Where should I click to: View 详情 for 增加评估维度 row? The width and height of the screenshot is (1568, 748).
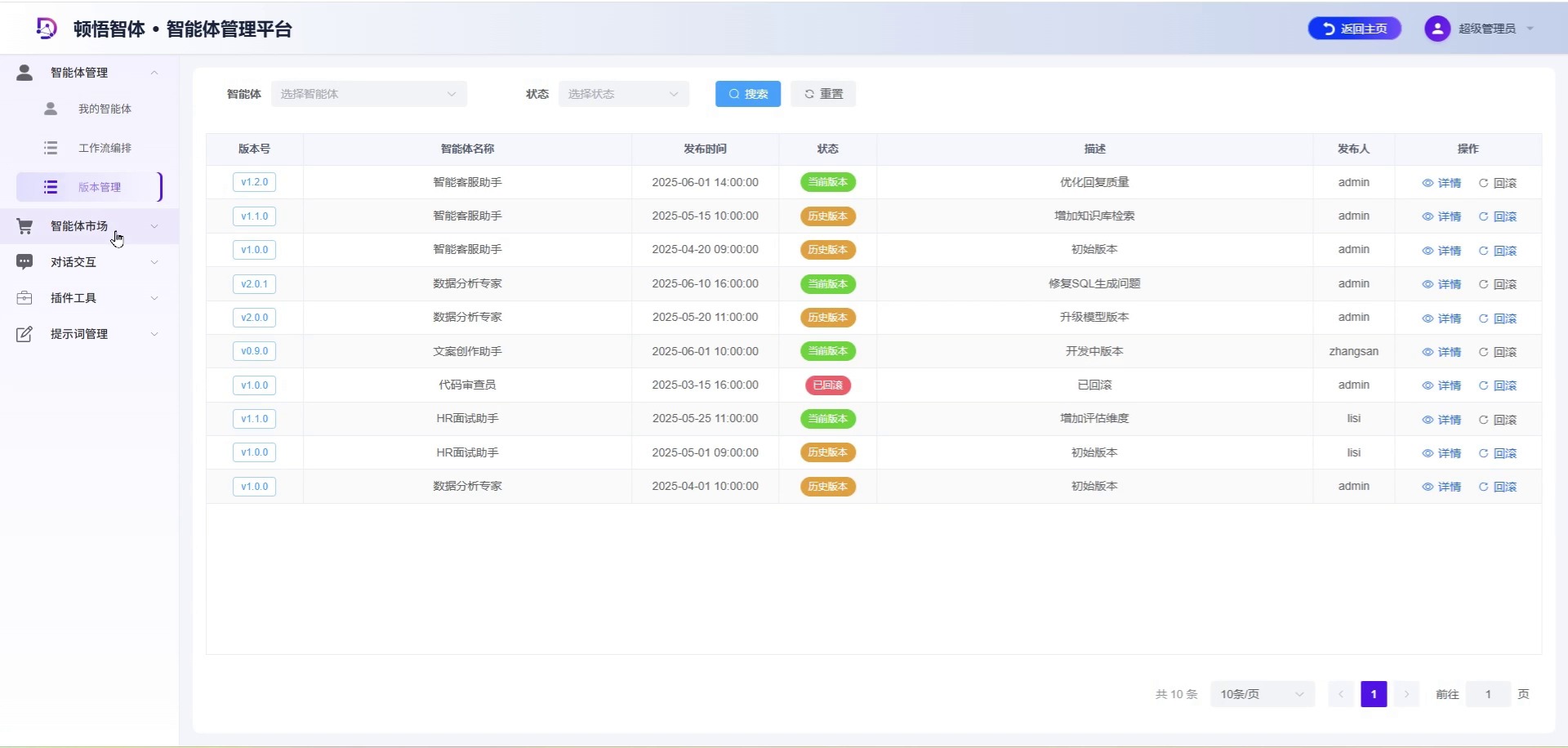[1441, 420]
